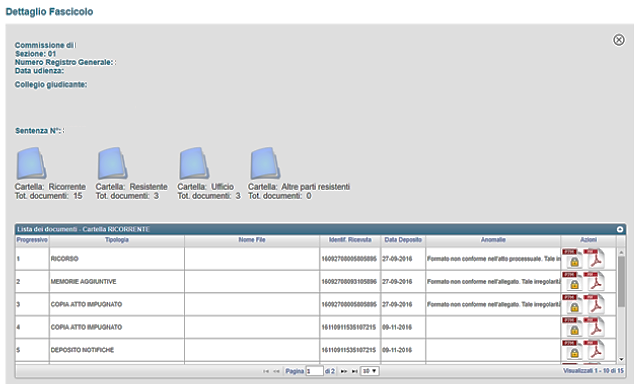This screenshot has height=384, width=634.
Task: Click scrollbar down arrow in document list
Action: pos(621,359)
